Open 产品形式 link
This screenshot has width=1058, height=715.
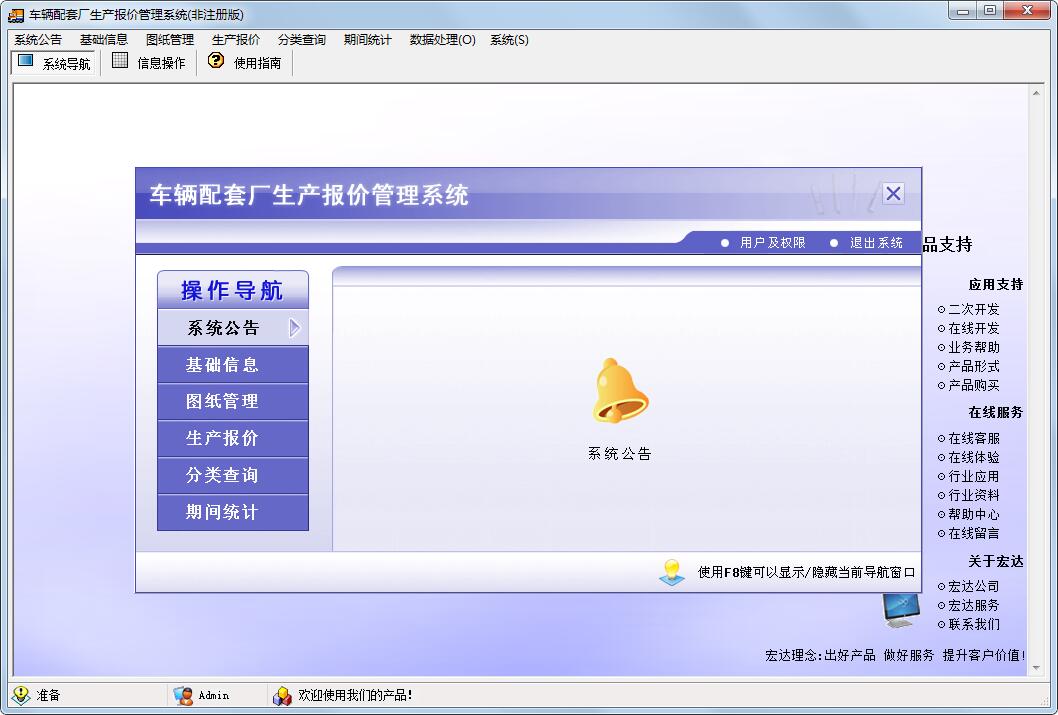[974, 366]
